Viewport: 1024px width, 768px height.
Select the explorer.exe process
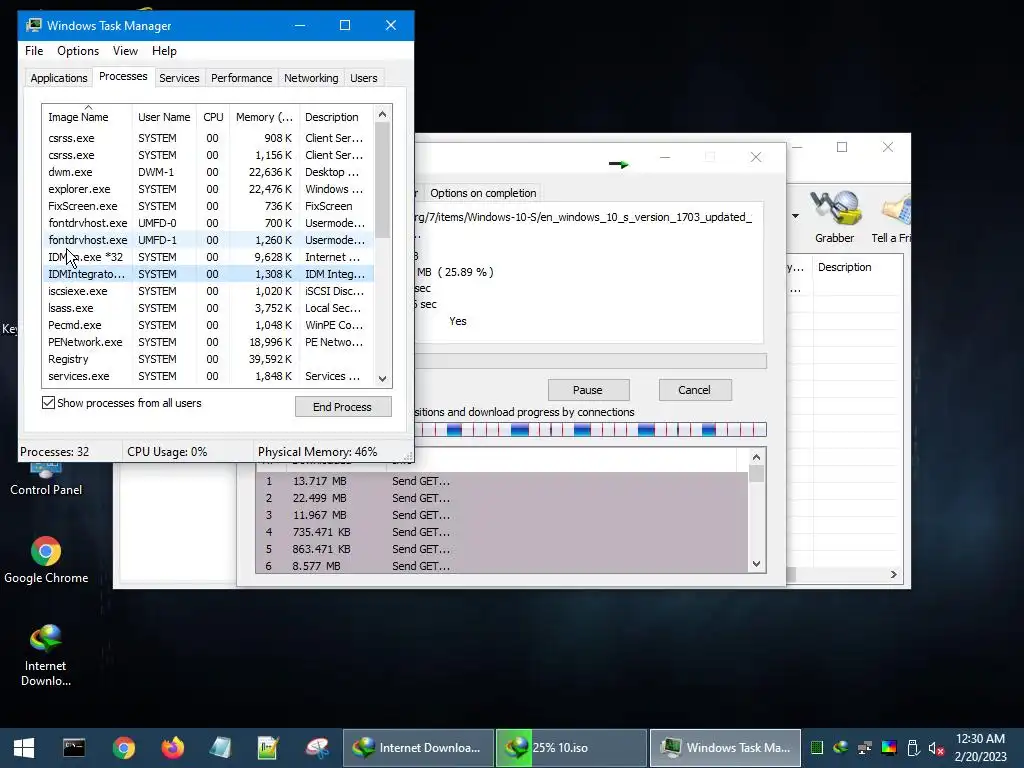click(208, 189)
